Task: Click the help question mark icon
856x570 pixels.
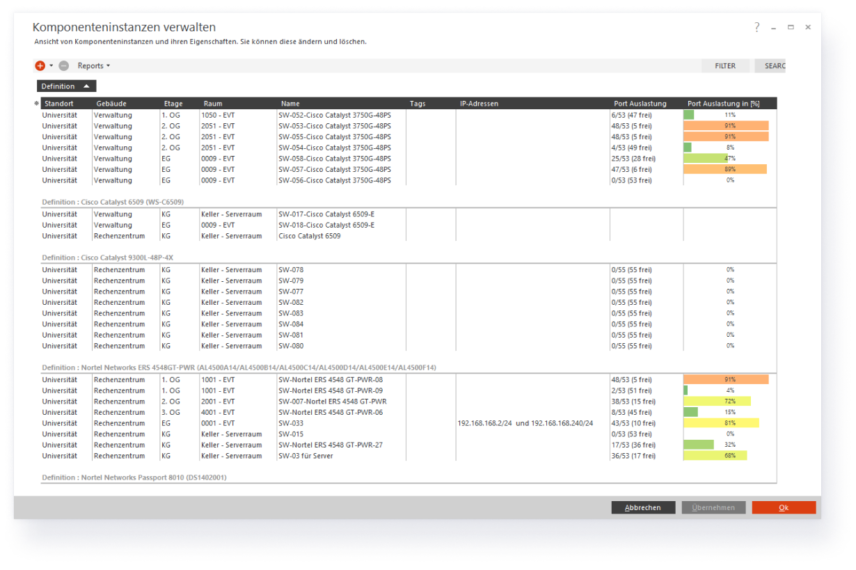Action: coord(757,27)
